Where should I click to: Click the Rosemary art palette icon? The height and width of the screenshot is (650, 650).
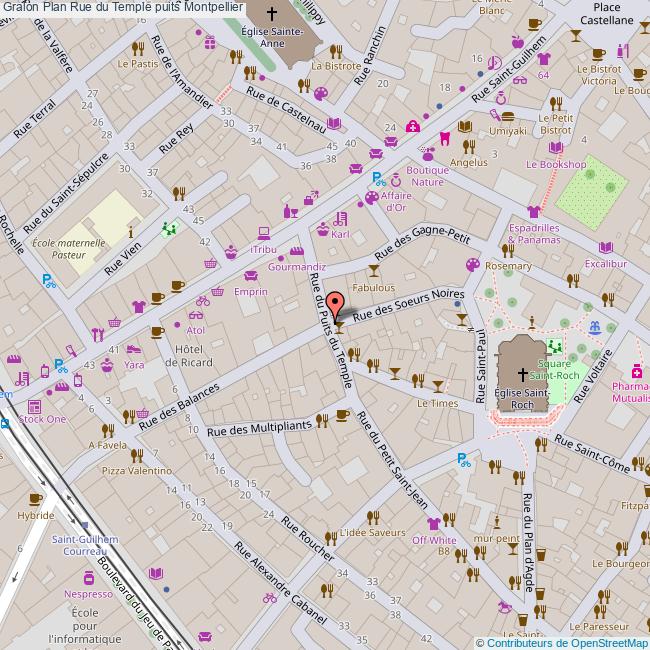[x=474, y=264]
